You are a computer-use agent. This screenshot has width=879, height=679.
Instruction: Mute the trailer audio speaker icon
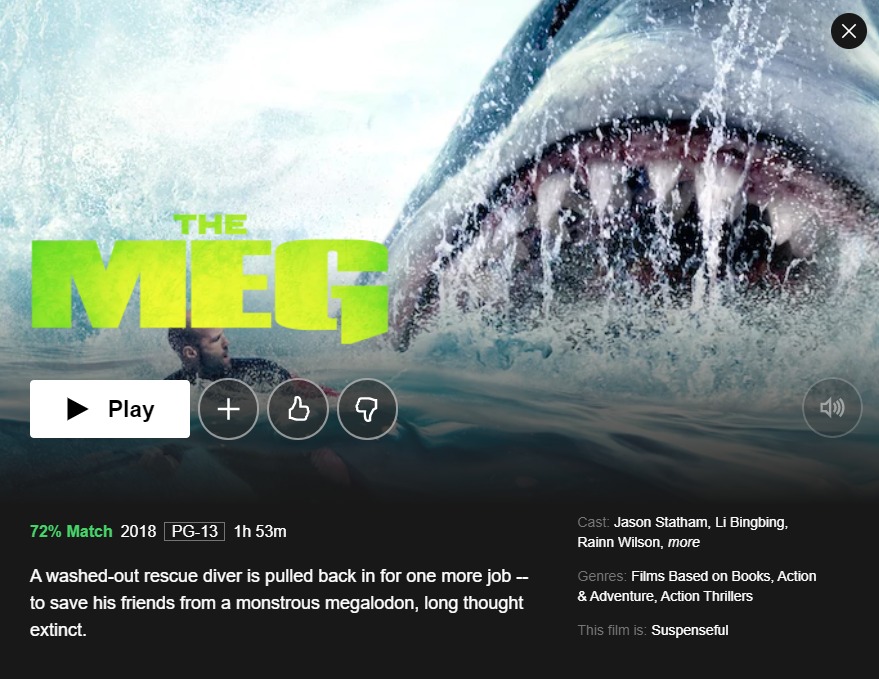point(832,408)
